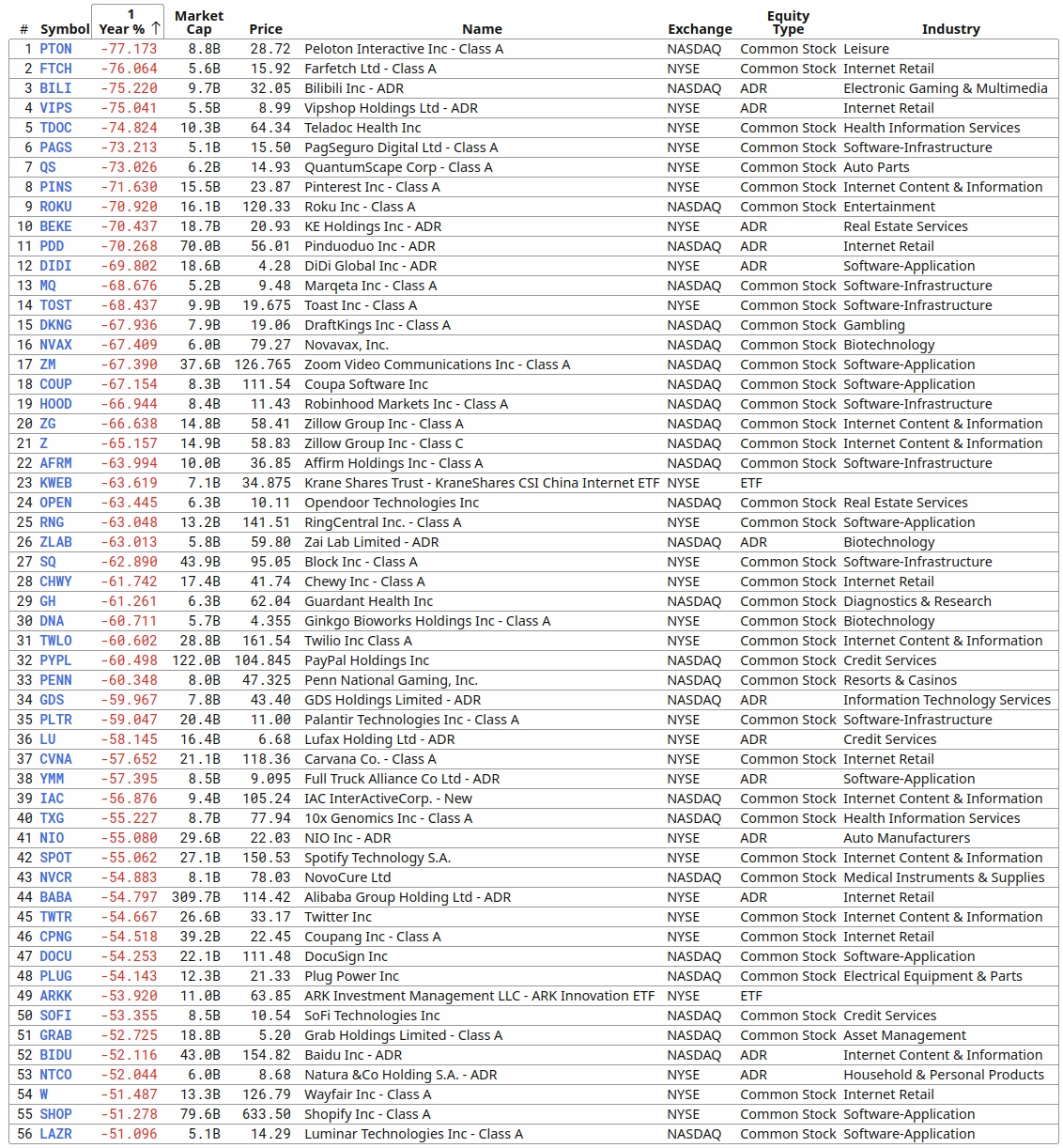Viewport: 1063px width, 1148px height.
Task: Click the 'Resorts & Casinos' industry cell
Action: 900,680
